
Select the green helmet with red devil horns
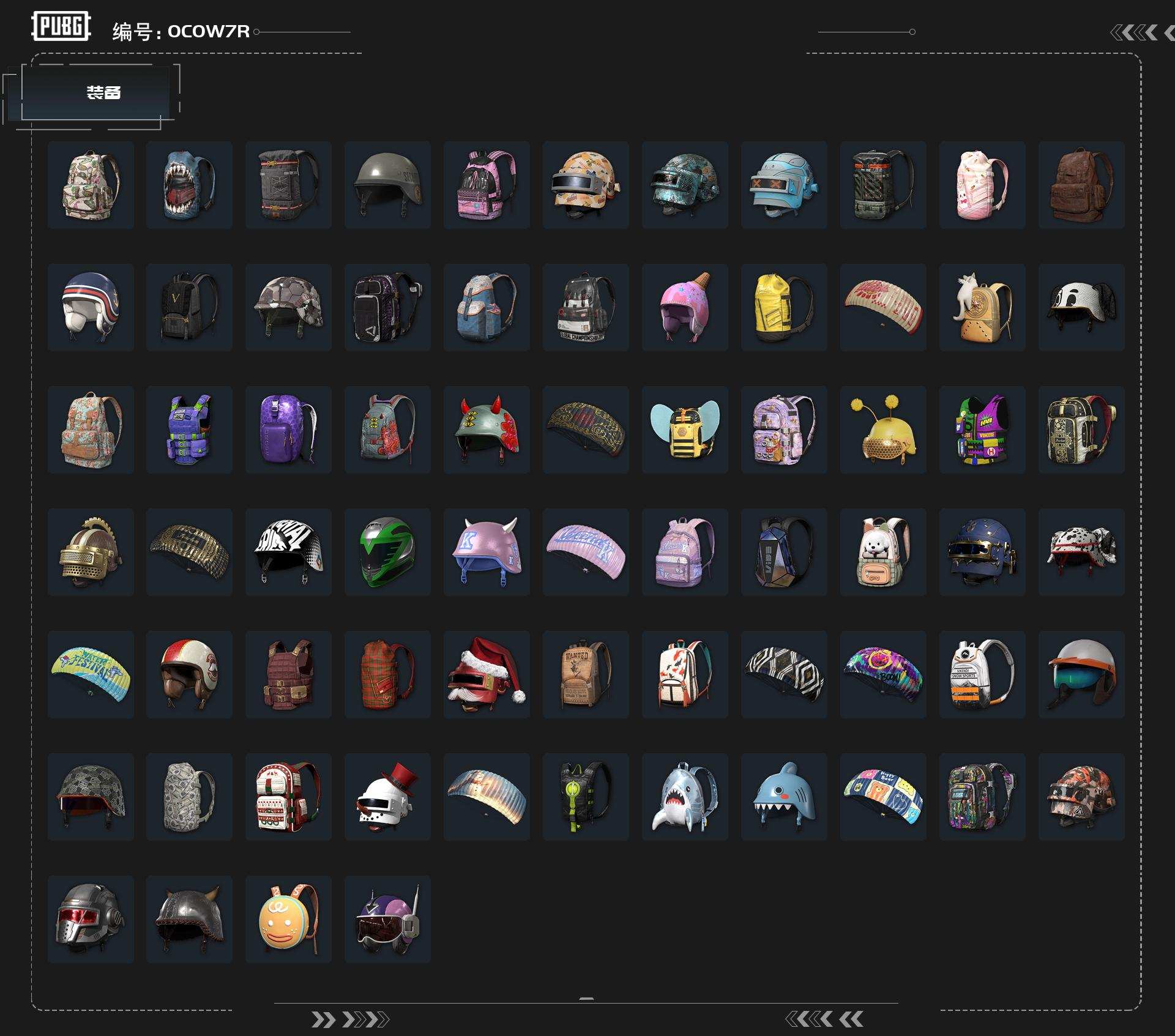tap(487, 430)
